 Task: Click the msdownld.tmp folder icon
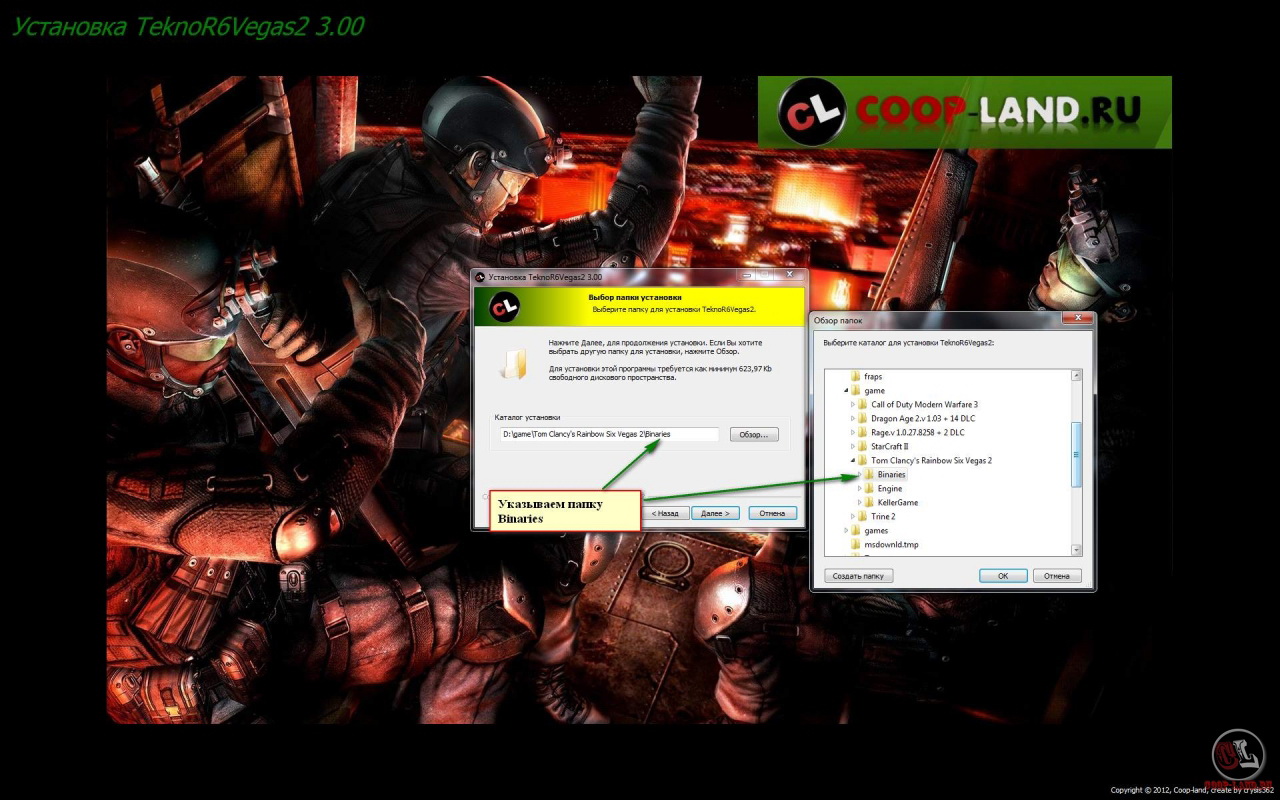pyautogui.click(x=856, y=544)
